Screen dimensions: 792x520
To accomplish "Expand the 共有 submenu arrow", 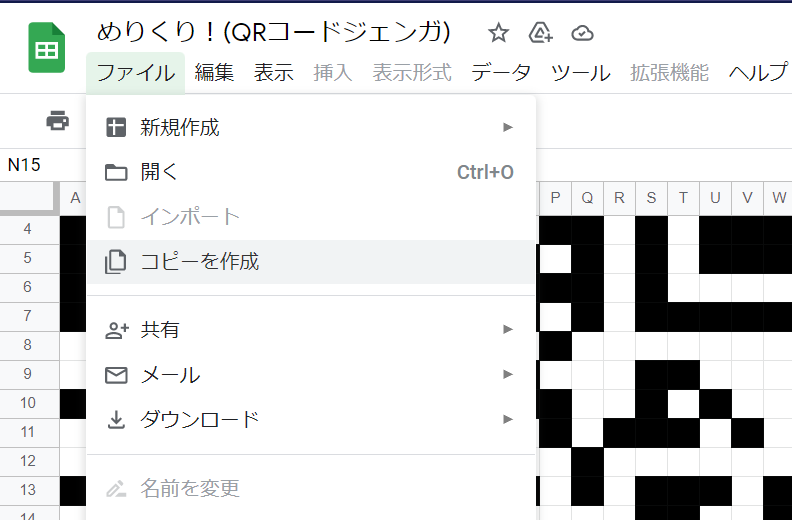I will (508, 330).
